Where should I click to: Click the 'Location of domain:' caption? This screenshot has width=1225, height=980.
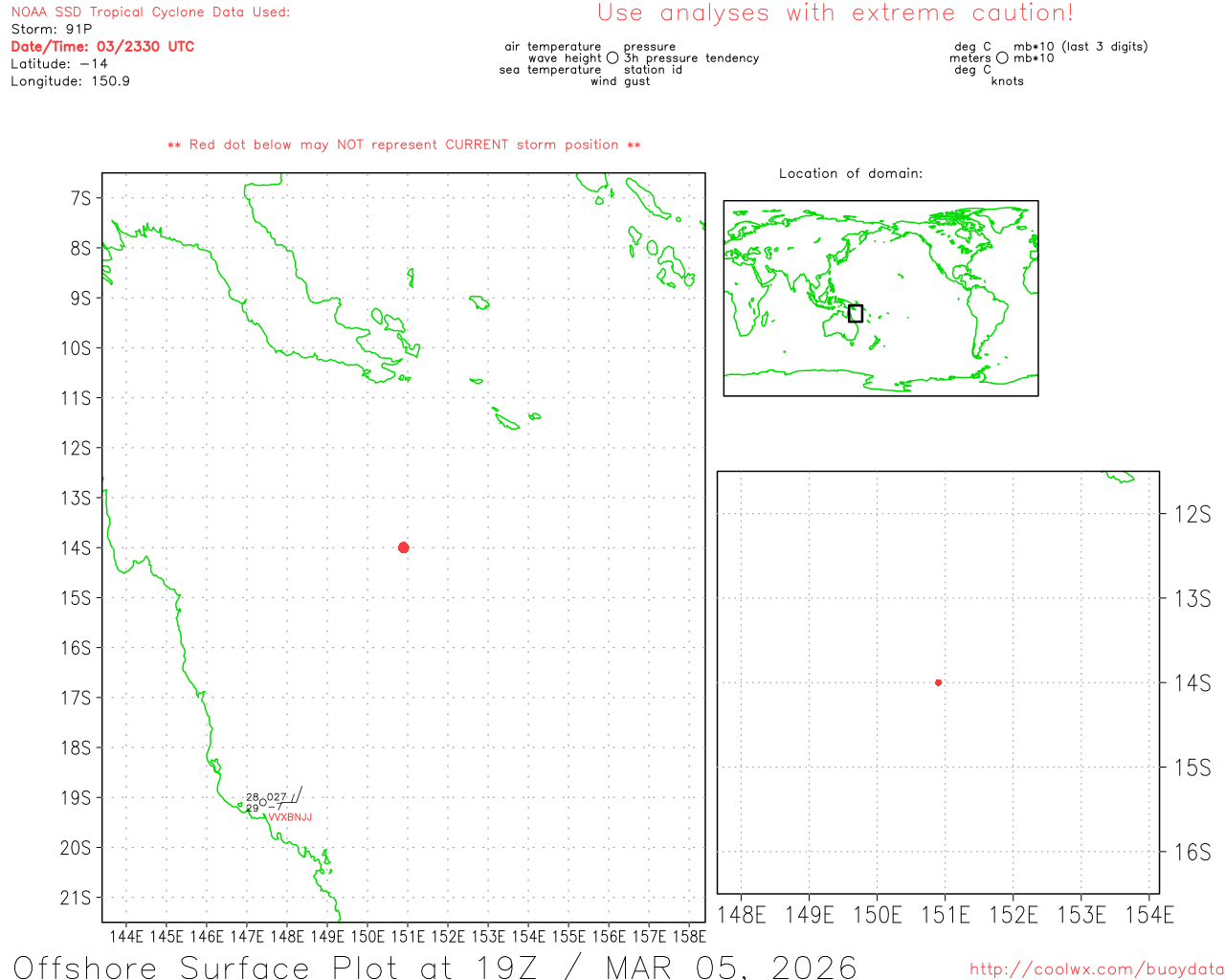click(x=850, y=173)
